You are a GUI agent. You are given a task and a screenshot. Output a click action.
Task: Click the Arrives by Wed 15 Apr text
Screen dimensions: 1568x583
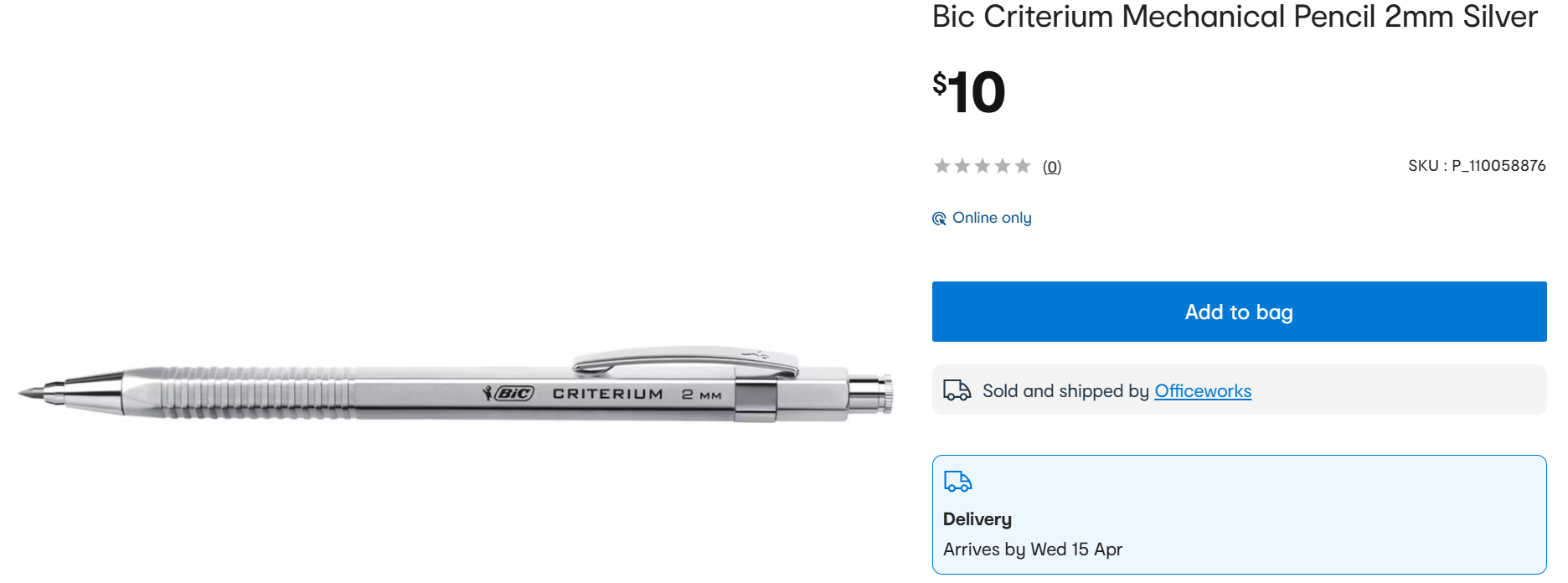tap(1033, 549)
